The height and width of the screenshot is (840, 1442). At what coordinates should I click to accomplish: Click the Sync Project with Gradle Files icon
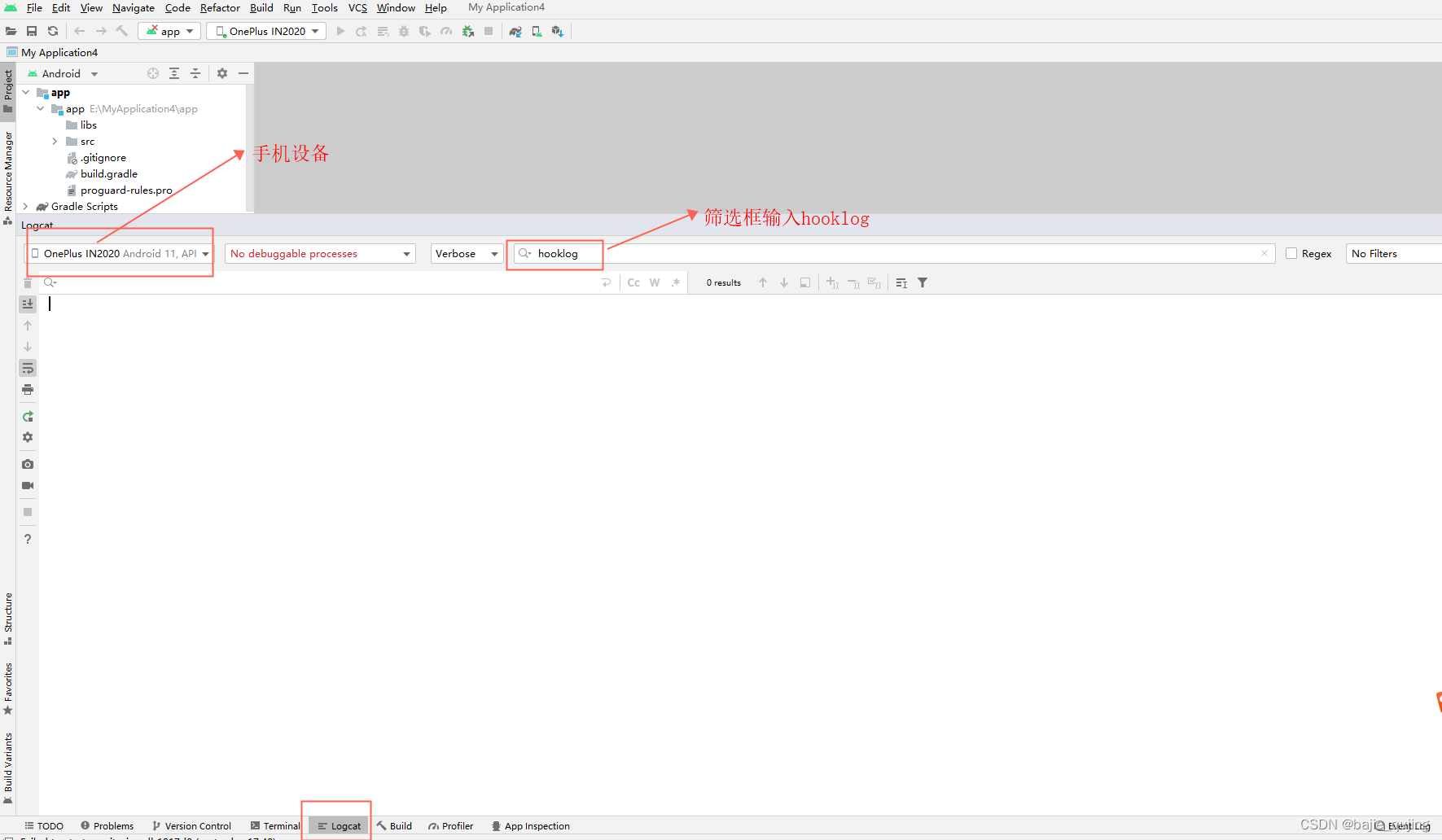coord(515,31)
